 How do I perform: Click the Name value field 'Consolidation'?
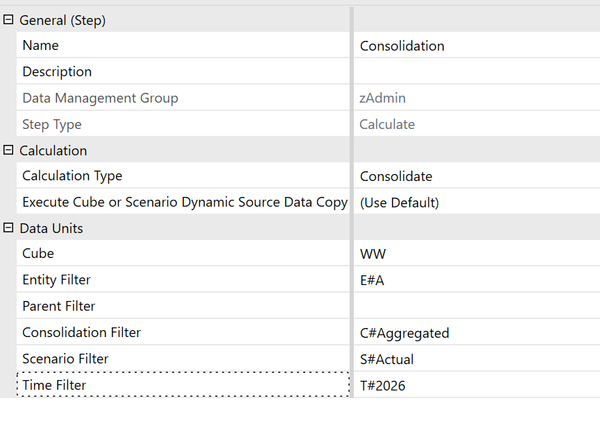(402, 46)
